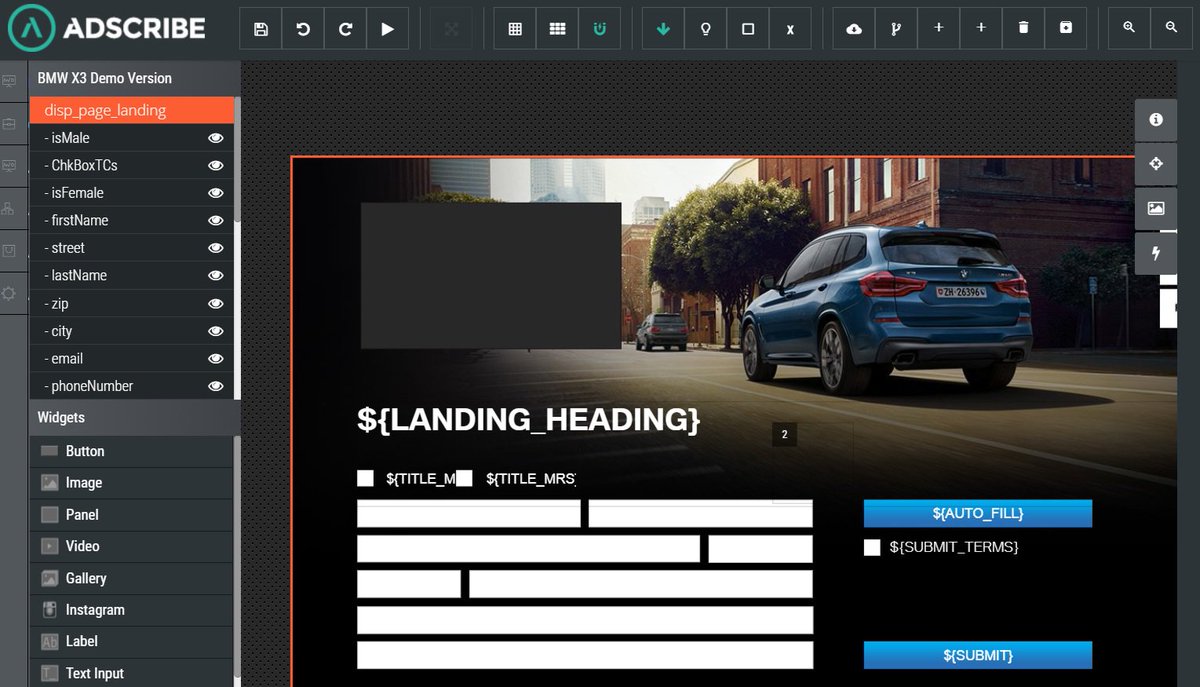Choose the Panel widget
This screenshot has width=1200, height=687.
coord(131,514)
